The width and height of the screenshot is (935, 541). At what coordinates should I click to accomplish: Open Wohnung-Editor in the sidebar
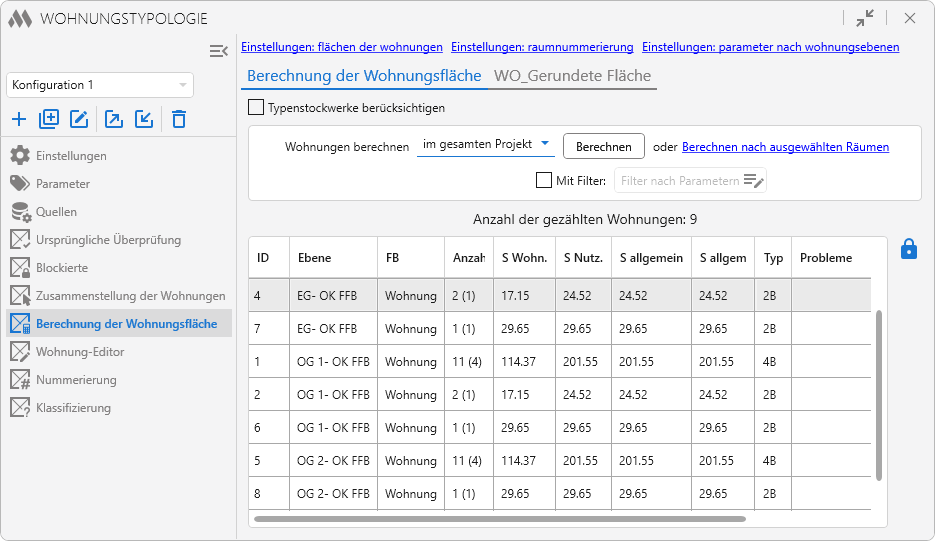point(80,352)
